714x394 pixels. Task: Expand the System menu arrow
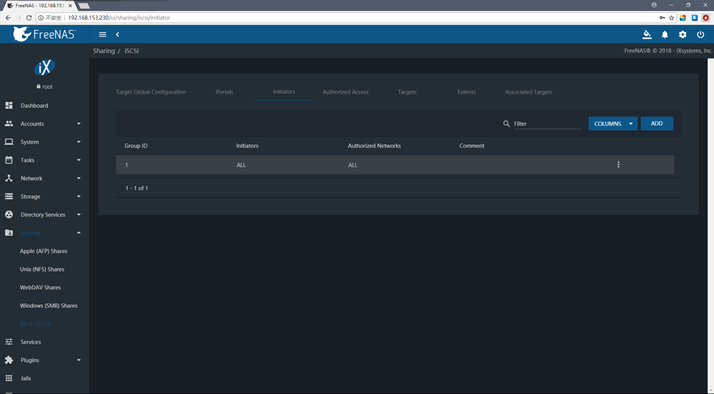(79, 142)
